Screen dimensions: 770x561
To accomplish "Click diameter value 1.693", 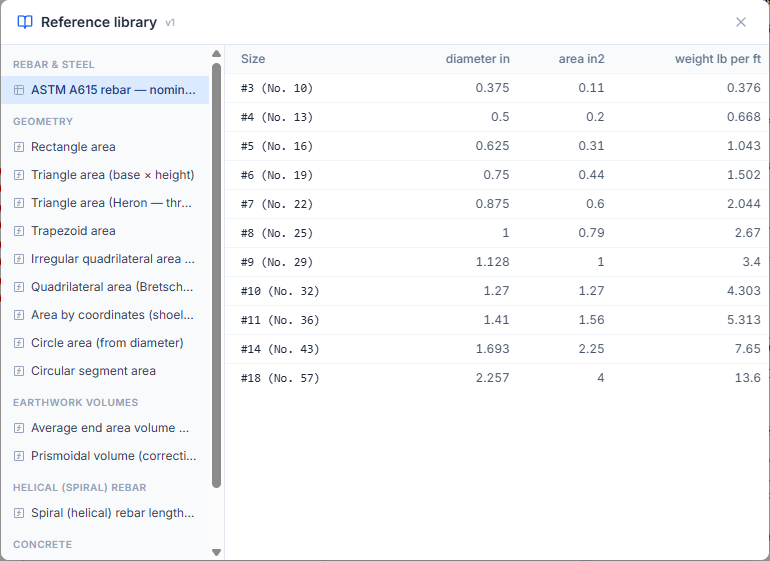I will coord(492,349).
